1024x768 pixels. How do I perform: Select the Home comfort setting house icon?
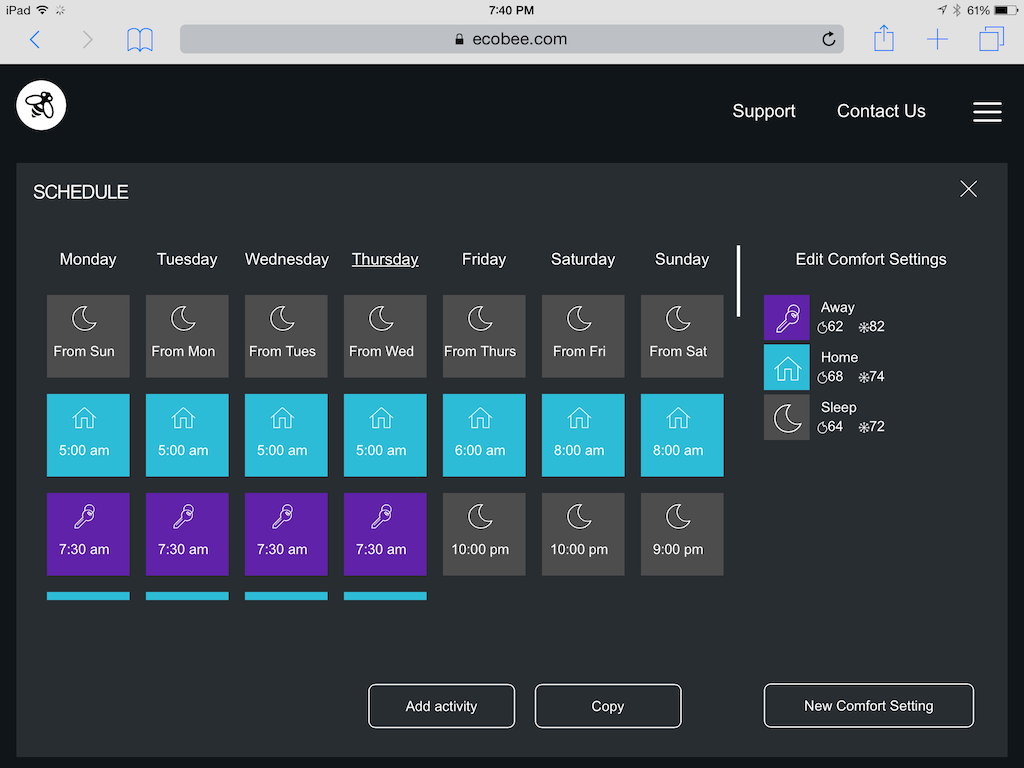point(786,367)
